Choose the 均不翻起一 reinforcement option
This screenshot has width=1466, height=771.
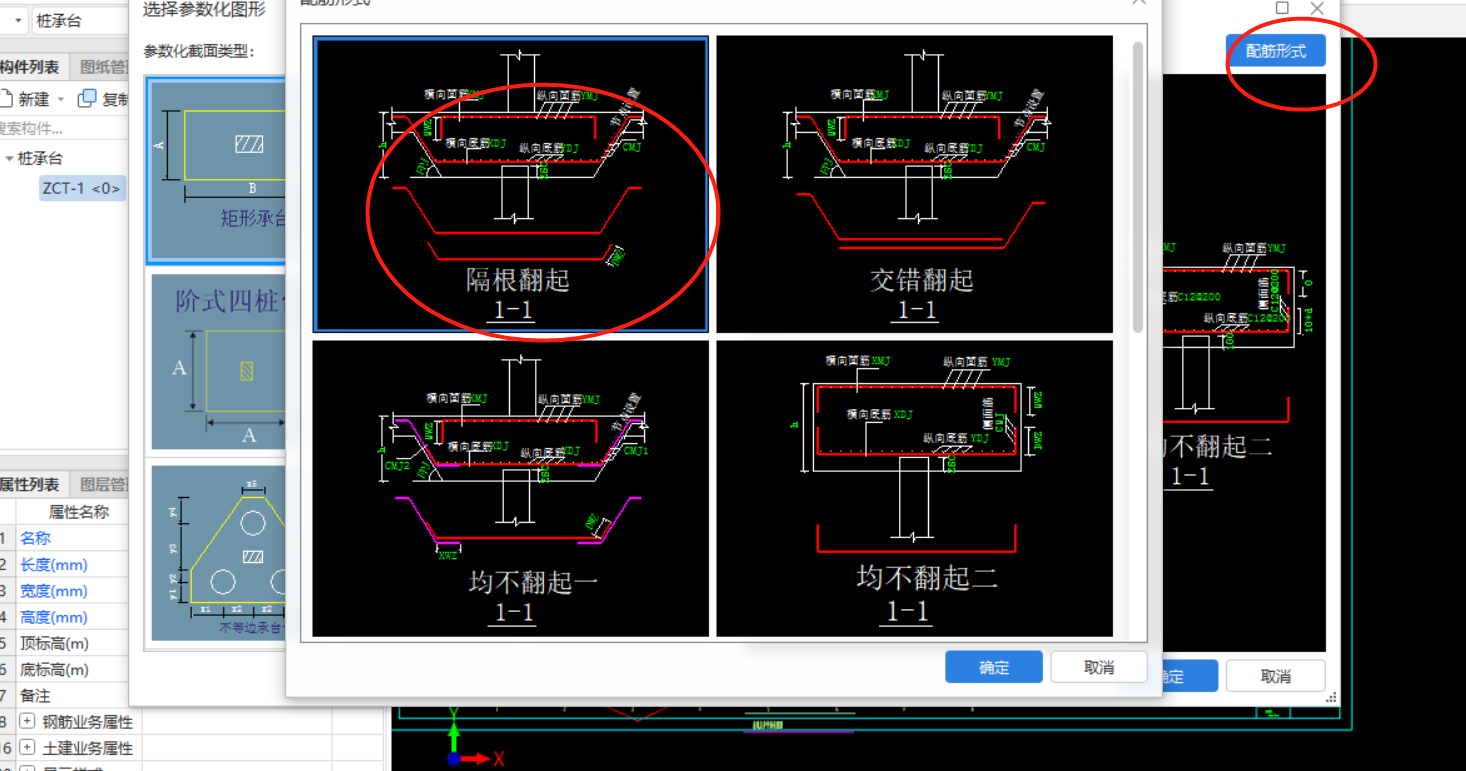(511, 488)
